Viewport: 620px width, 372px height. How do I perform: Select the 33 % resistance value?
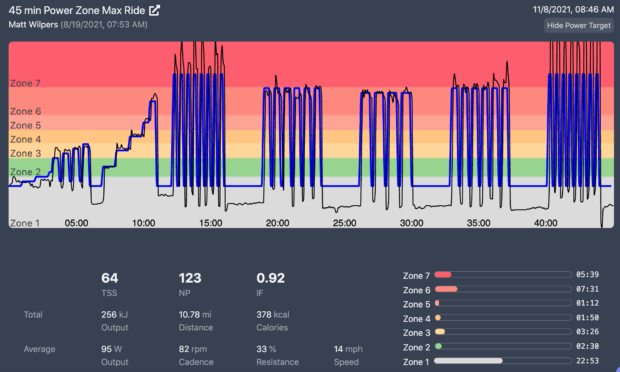(266, 349)
